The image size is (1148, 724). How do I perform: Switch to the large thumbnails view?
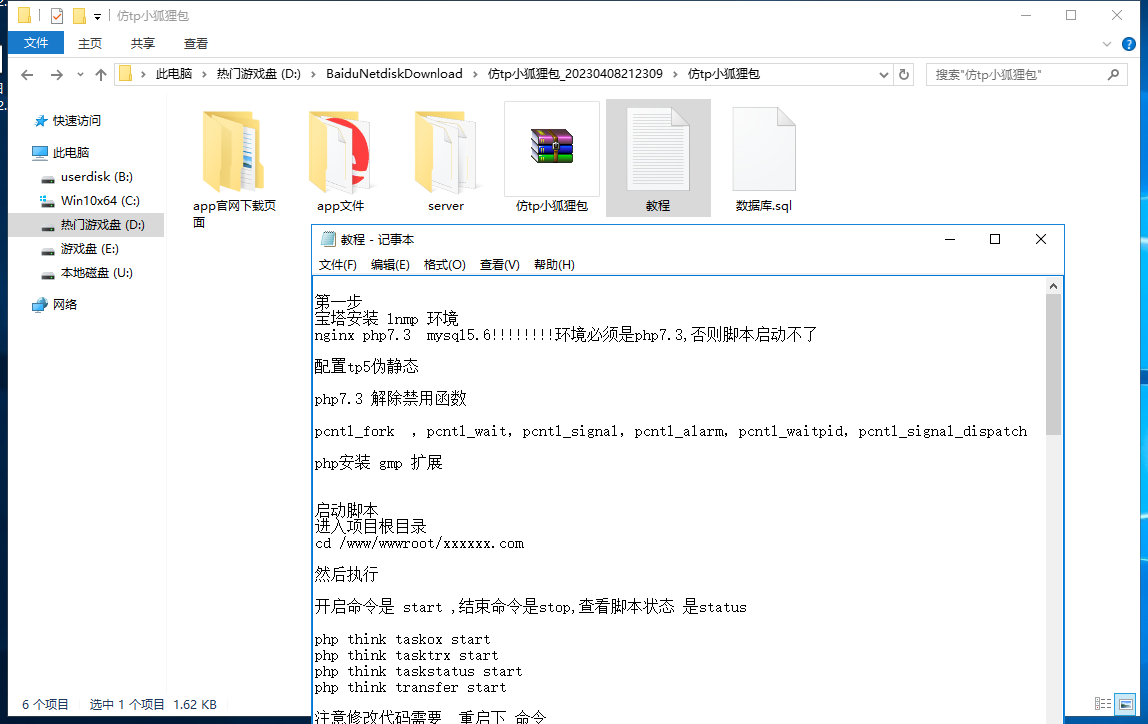click(x=1126, y=704)
